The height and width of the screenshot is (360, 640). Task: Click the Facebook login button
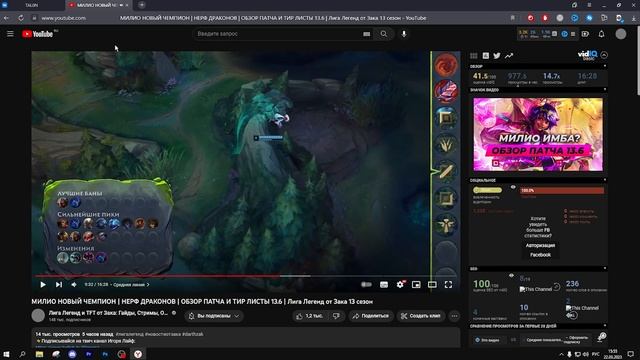click(540, 255)
